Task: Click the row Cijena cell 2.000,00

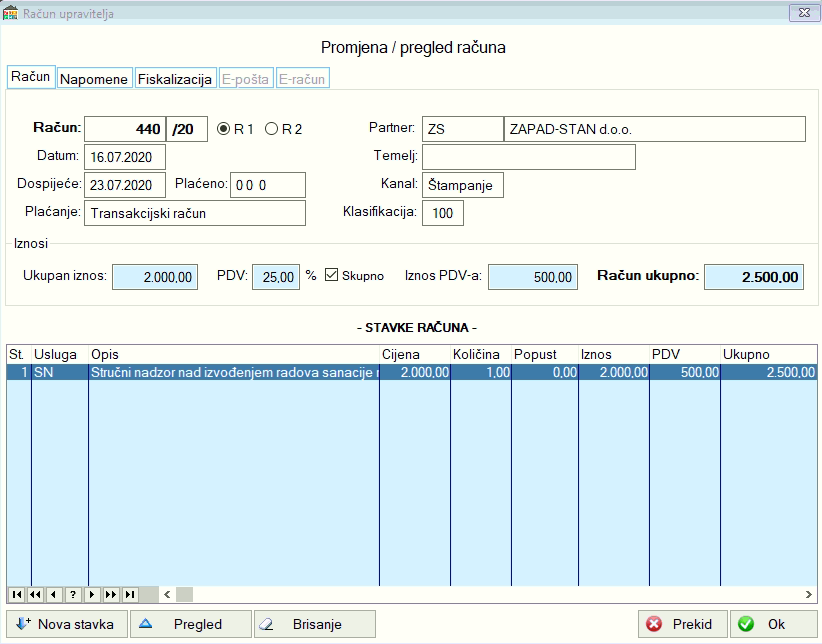Action: click(x=415, y=372)
